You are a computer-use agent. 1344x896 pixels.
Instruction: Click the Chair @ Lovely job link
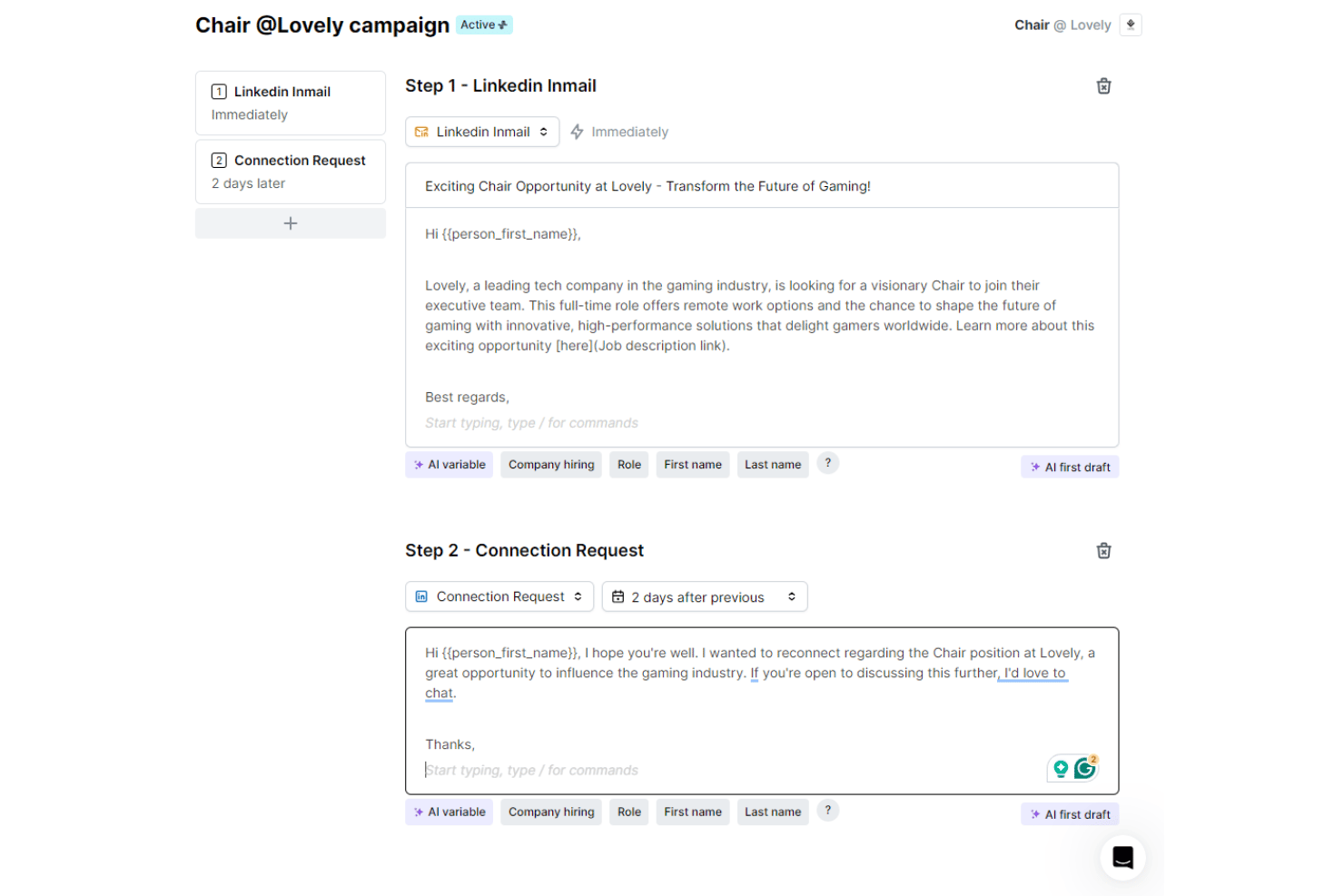click(x=1062, y=25)
